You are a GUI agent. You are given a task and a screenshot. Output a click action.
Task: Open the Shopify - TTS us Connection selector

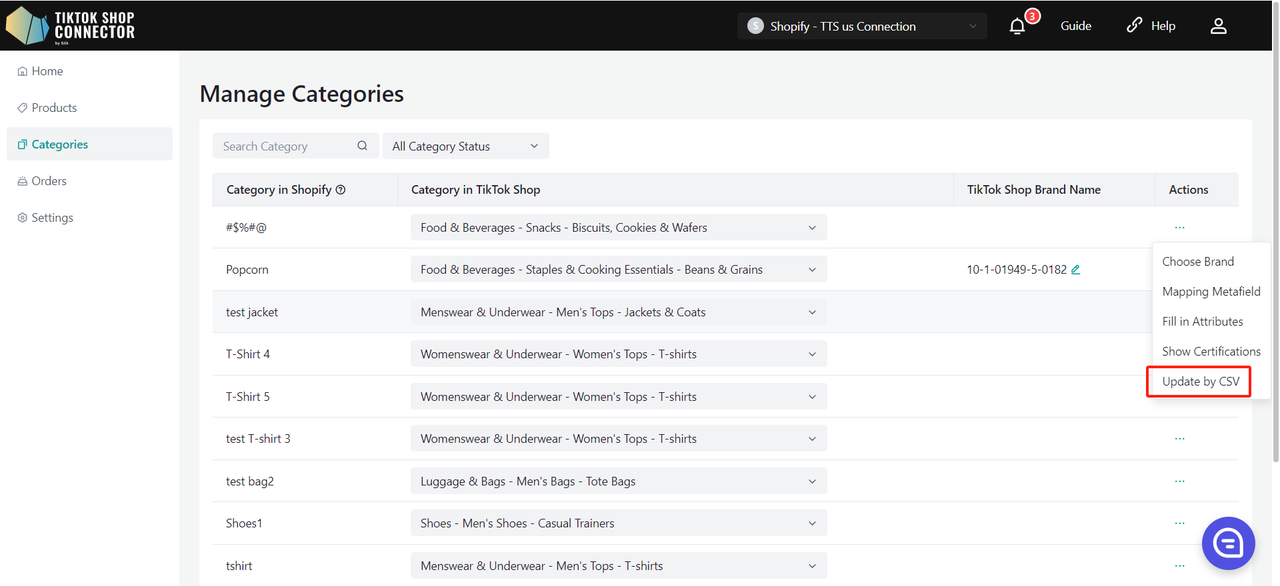[862, 26]
